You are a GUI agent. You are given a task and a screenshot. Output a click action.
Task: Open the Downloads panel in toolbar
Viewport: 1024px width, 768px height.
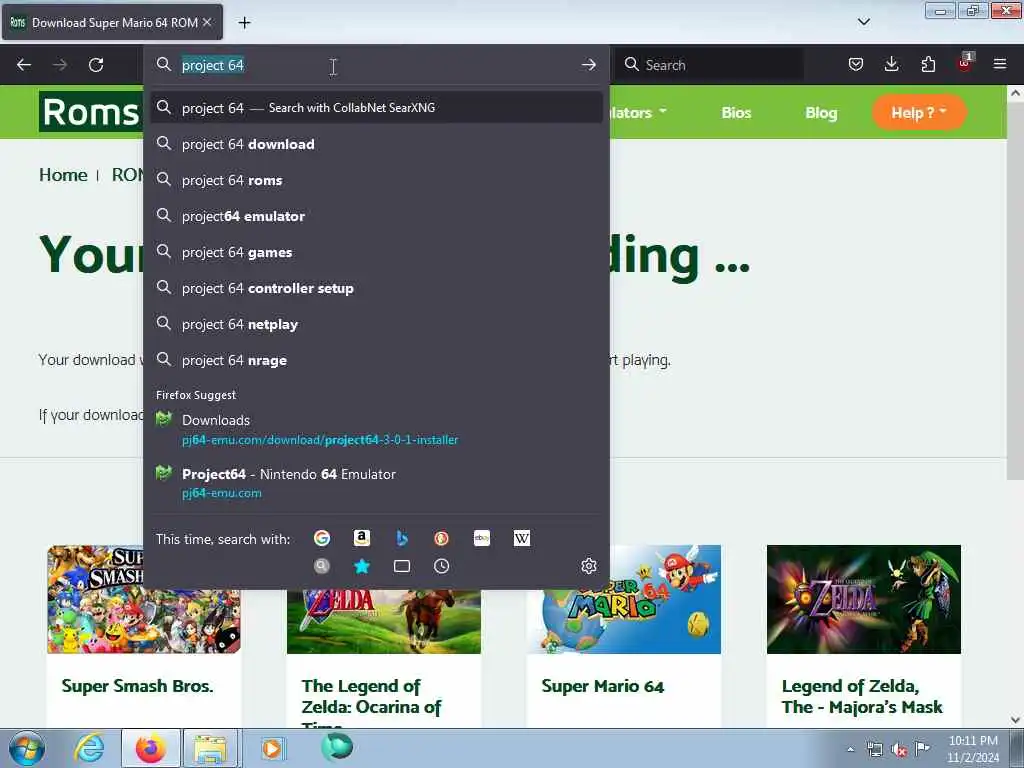[891, 64]
